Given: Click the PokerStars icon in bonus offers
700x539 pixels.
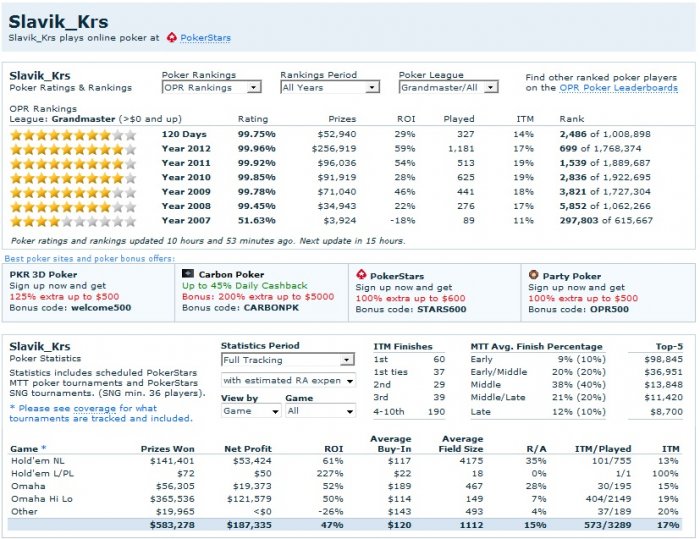Looking at the screenshot, I should (x=362, y=273).
